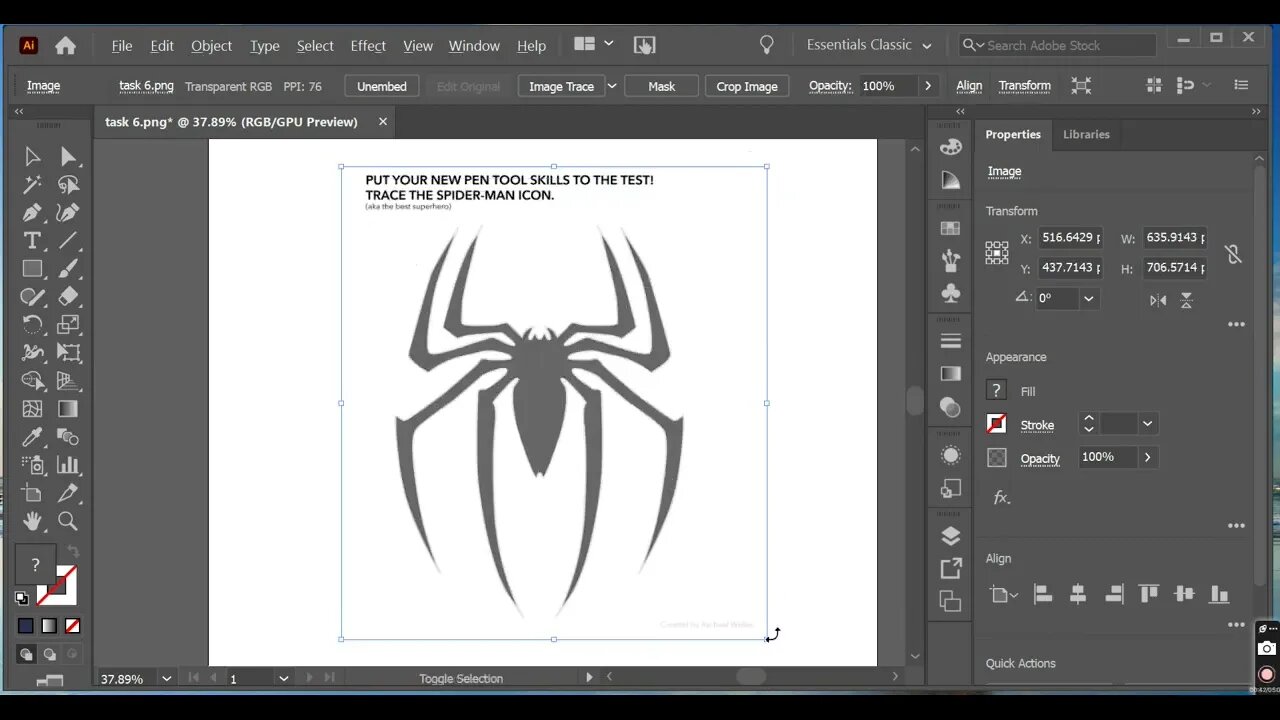Screen dimensions: 1280x720
Task: Select the Hand tool
Action: (x=32, y=521)
